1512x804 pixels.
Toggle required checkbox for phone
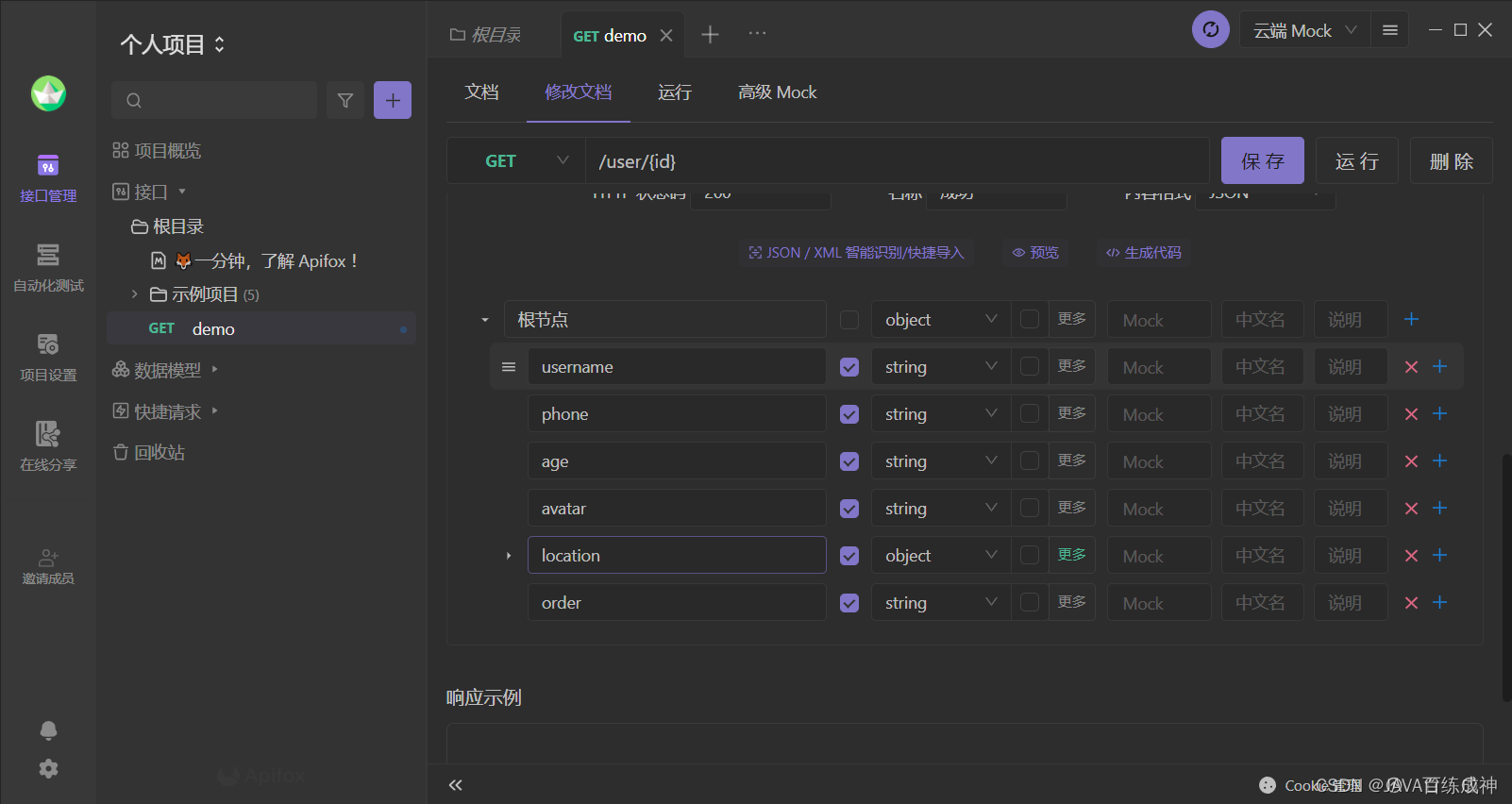click(x=849, y=414)
